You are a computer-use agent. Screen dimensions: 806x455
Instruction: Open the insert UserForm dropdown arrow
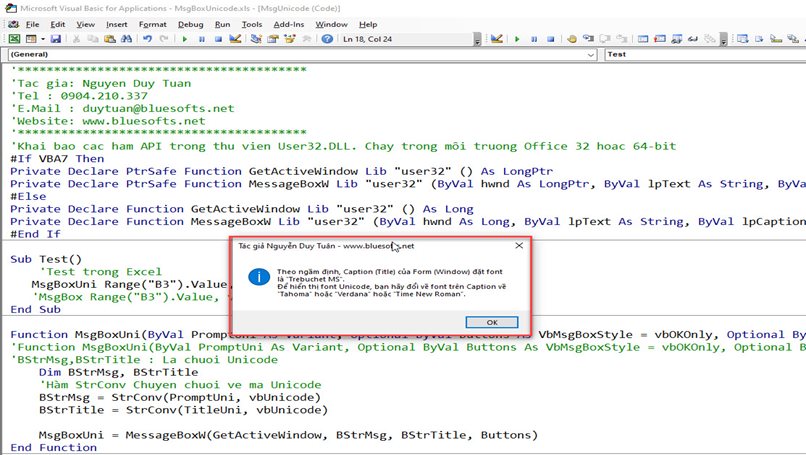click(43, 39)
